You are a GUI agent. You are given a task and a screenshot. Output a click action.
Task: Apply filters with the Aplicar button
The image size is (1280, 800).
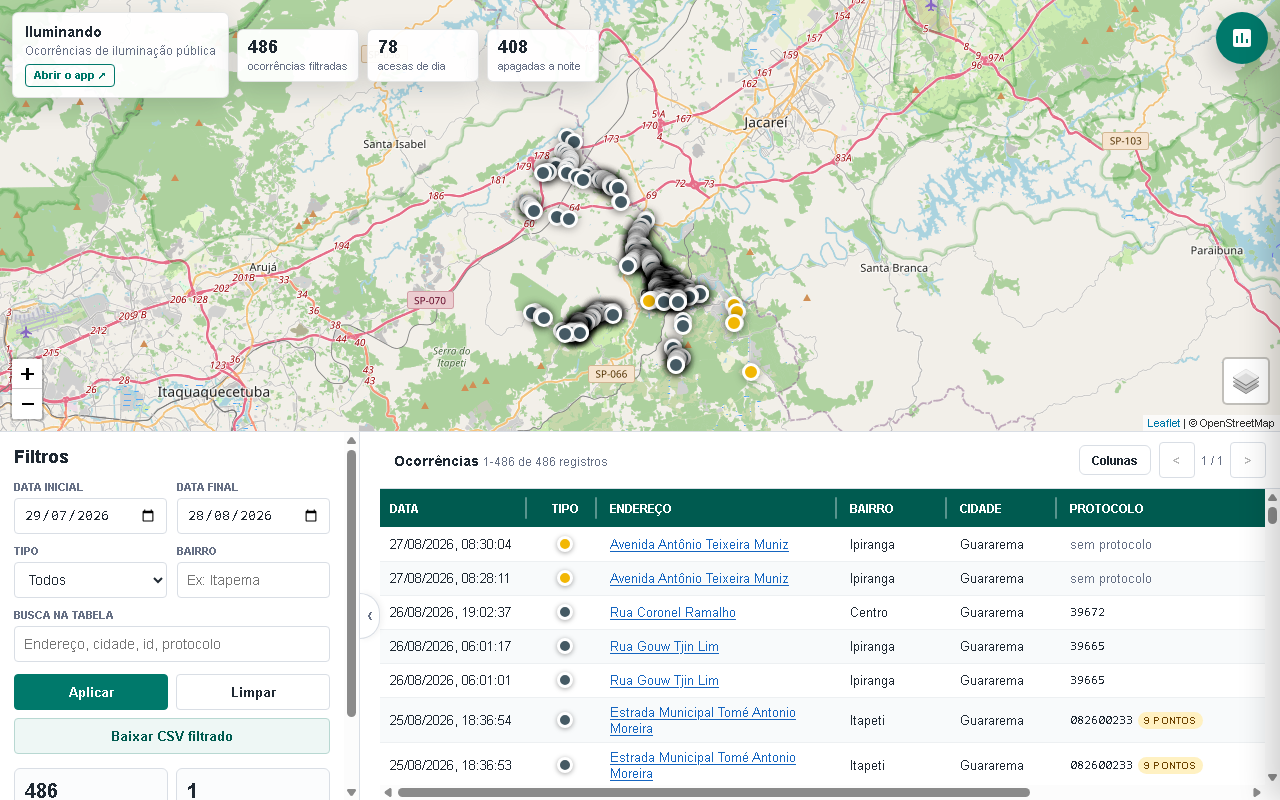pyautogui.click(x=91, y=692)
